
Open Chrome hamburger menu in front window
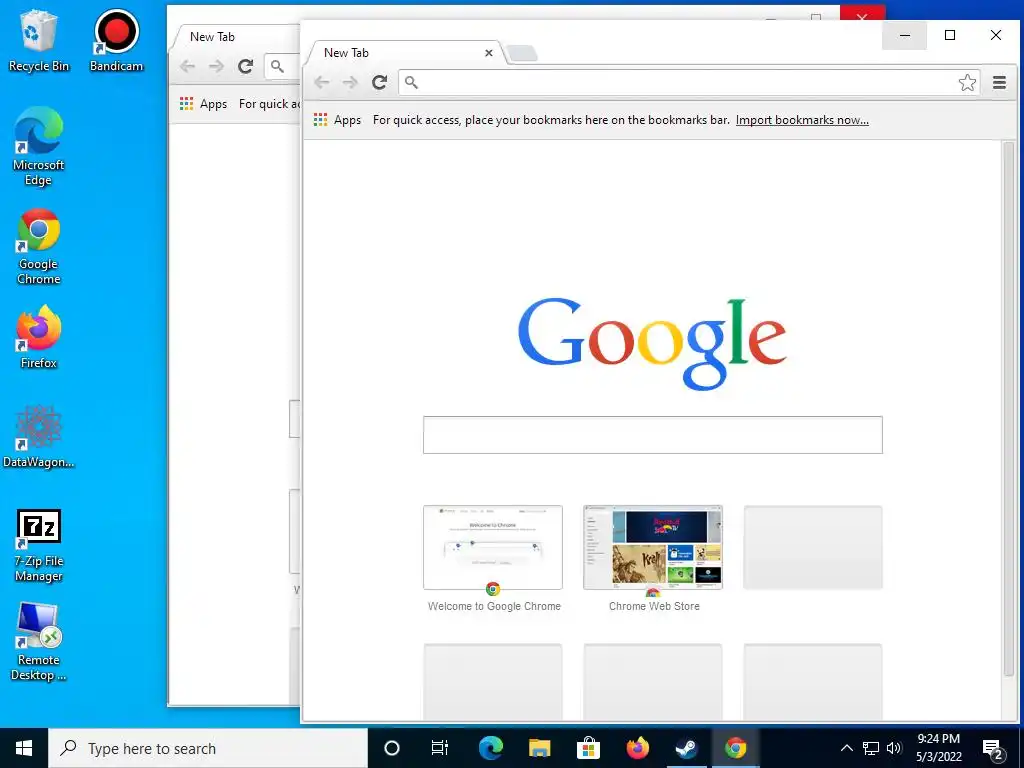(x=999, y=82)
